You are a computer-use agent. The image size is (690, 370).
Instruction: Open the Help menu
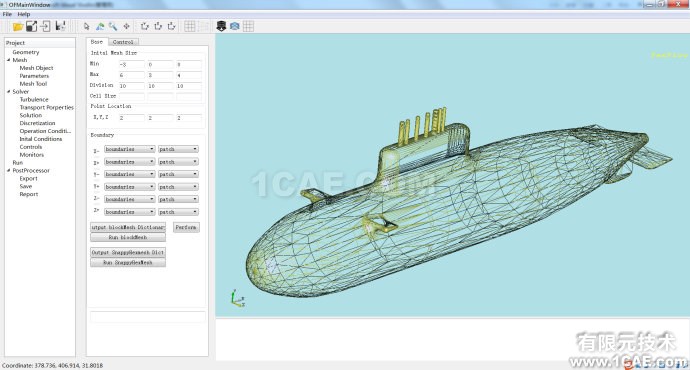point(23,14)
